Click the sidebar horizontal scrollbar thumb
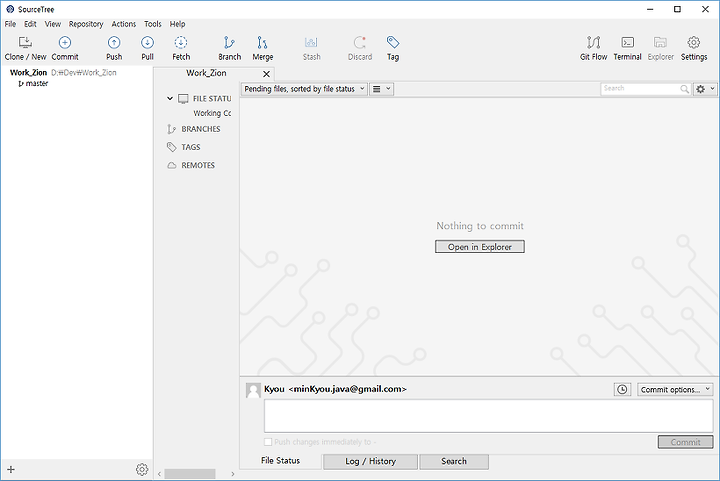 point(190,474)
